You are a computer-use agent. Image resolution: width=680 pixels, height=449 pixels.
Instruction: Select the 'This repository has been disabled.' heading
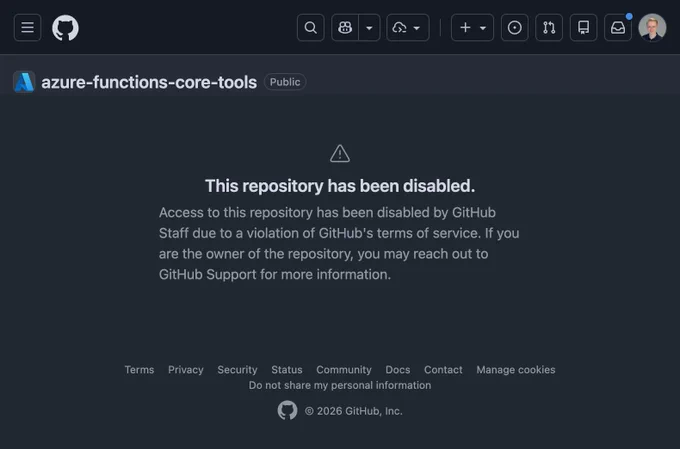[x=340, y=186]
